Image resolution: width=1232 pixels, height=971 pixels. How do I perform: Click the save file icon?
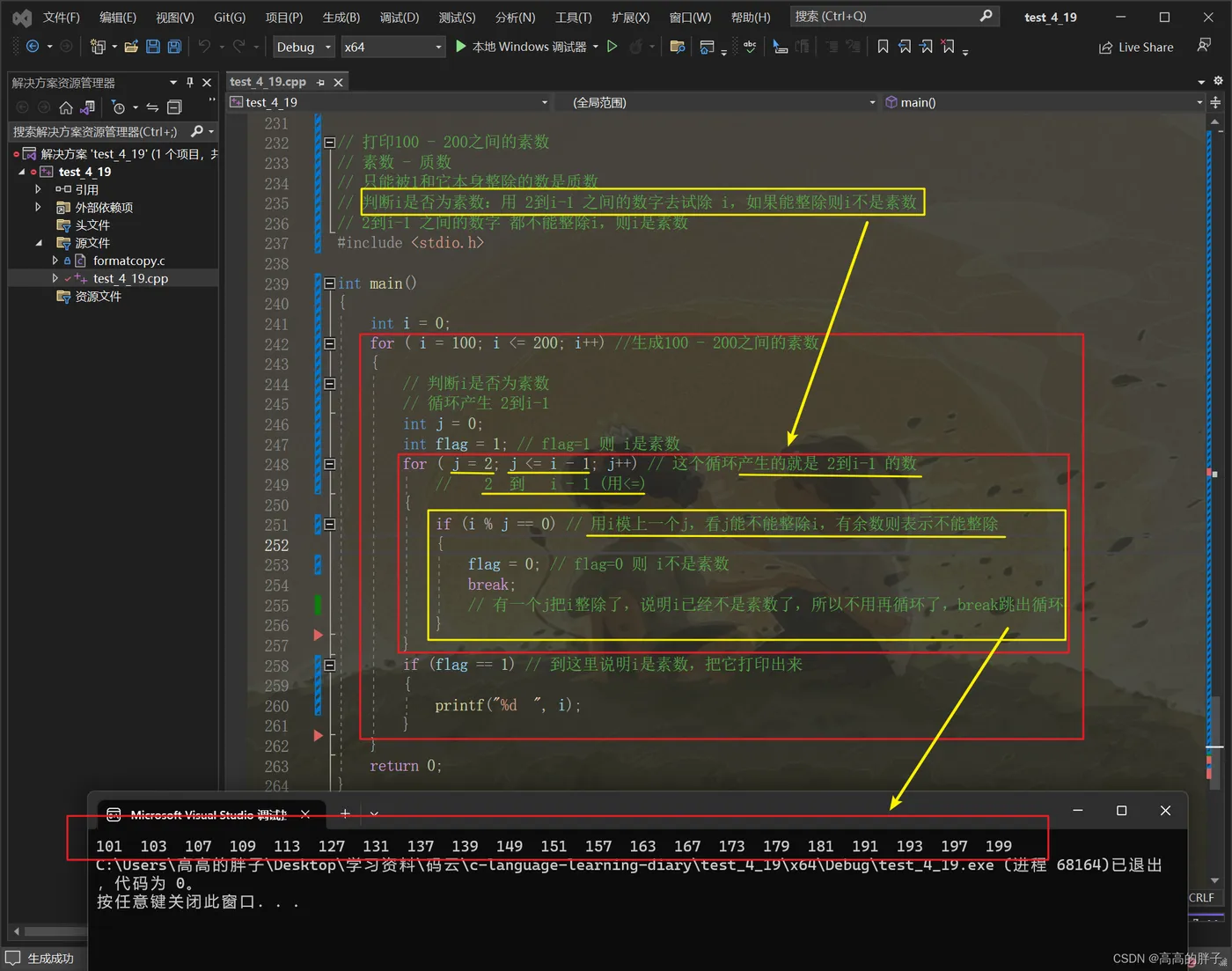coord(153,47)
